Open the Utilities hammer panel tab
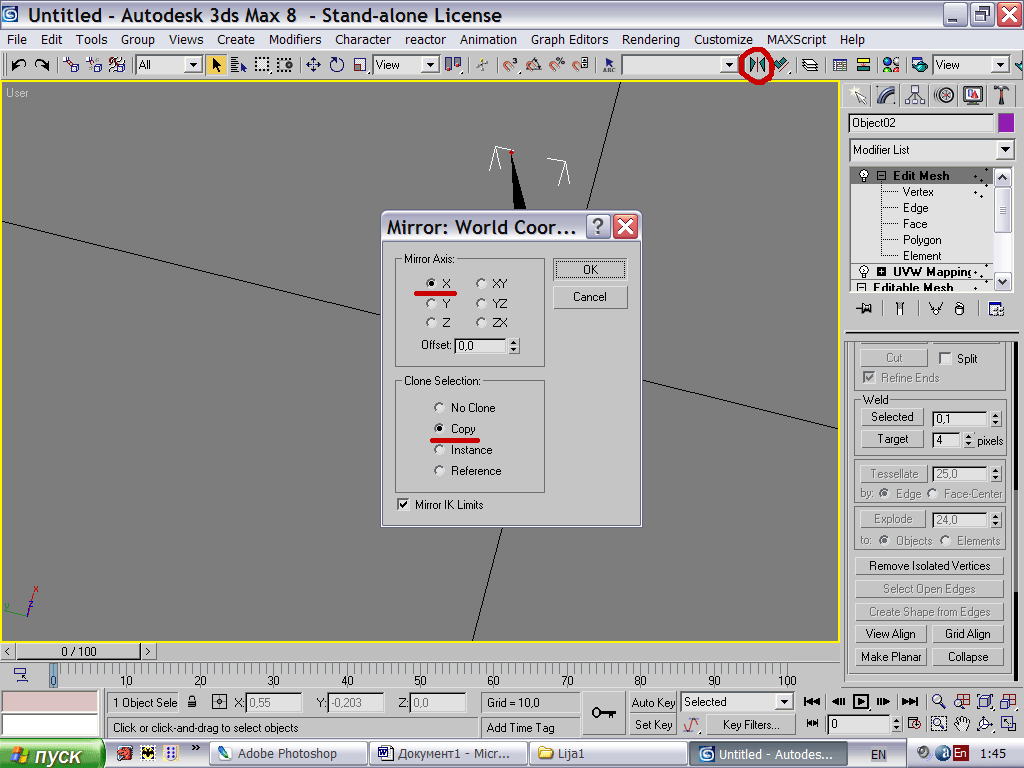1024x768 pixels. [1000, 96]
